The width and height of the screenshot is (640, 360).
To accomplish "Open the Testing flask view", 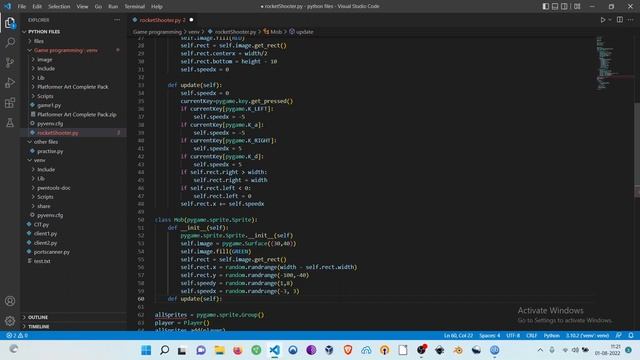I will pyautogui.click(x=10, y=122).
